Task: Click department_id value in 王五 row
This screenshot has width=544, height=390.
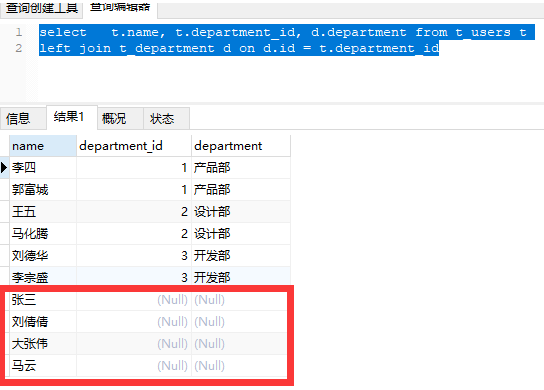Action: pos(134,212)
